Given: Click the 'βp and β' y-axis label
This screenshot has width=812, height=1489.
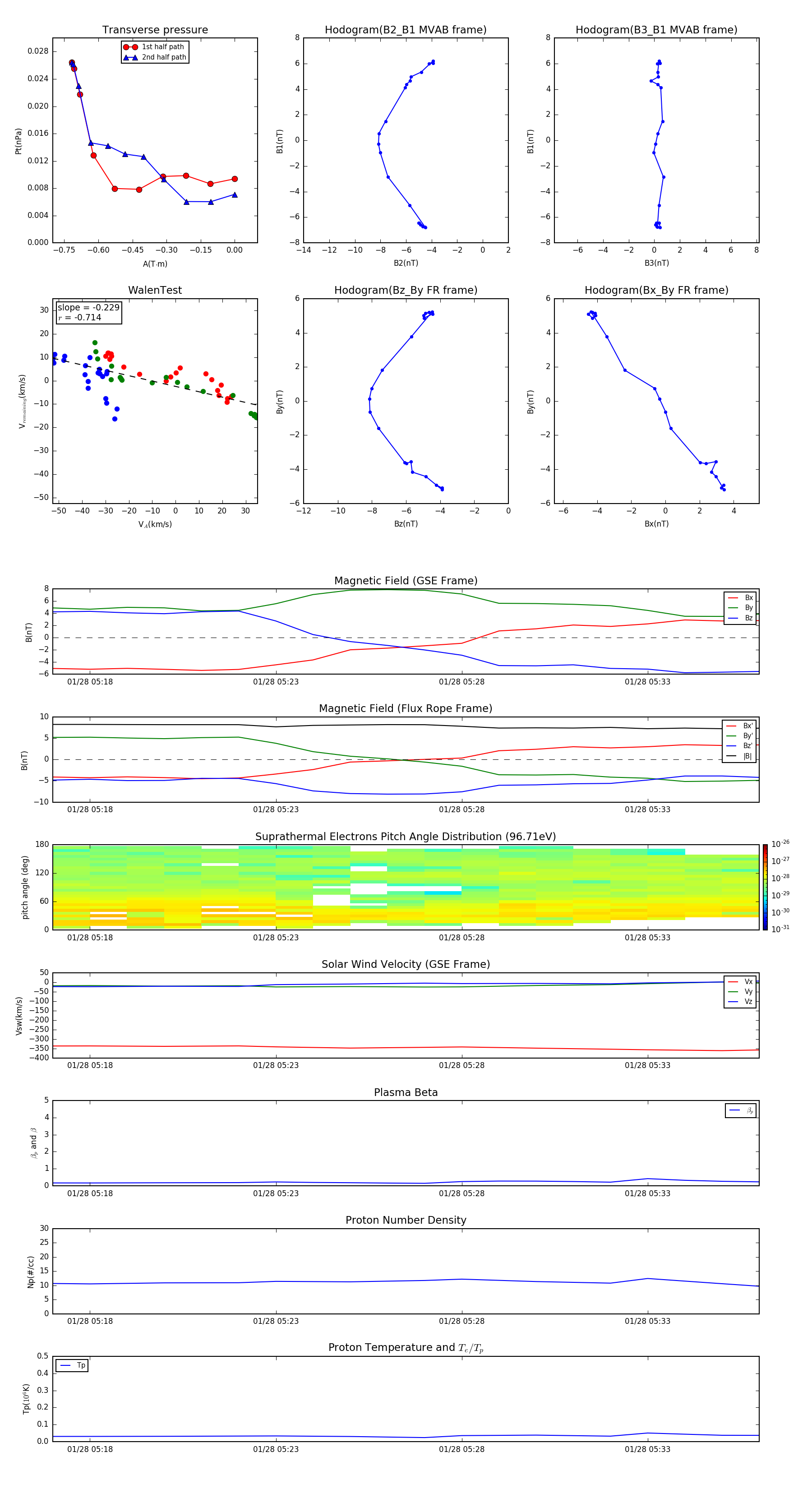Looking at the screenshot, I should (33, 1143).
